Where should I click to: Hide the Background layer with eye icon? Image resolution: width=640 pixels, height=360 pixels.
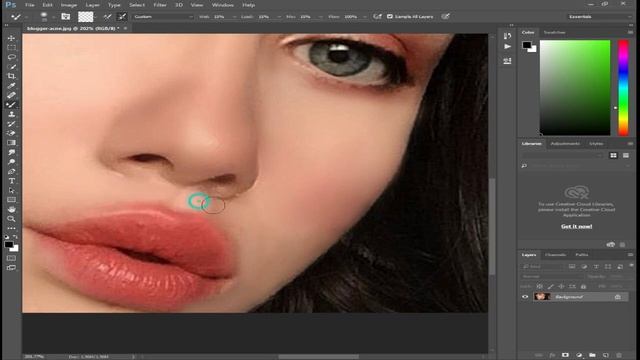[x=525, y=297]
